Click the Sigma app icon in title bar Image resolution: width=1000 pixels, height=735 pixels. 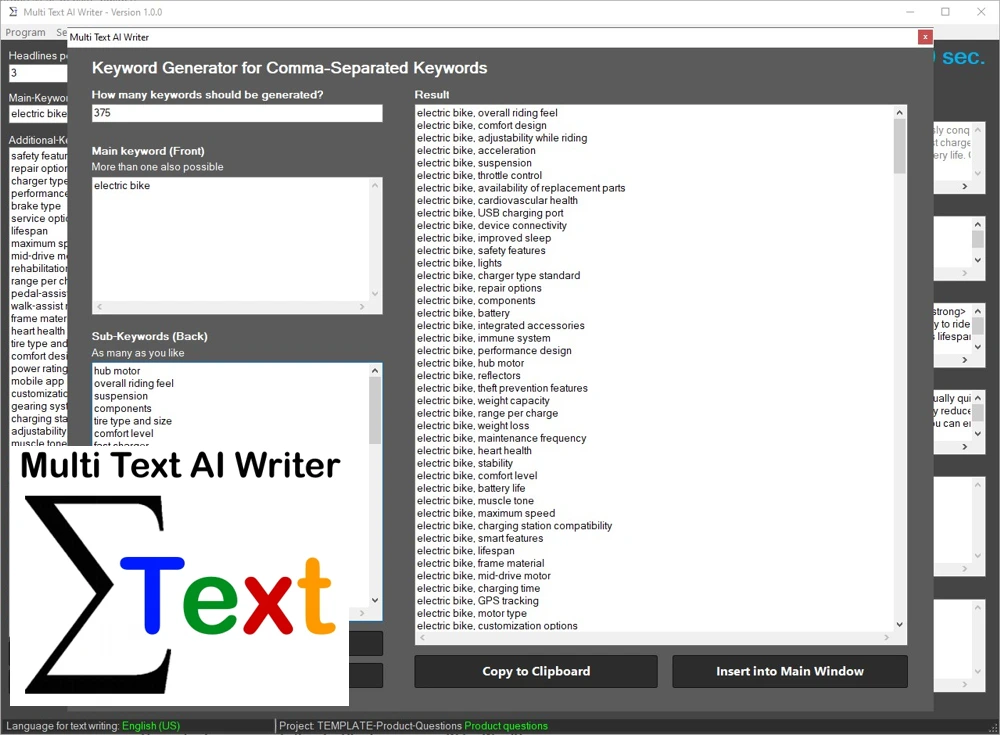pos(11,12)
